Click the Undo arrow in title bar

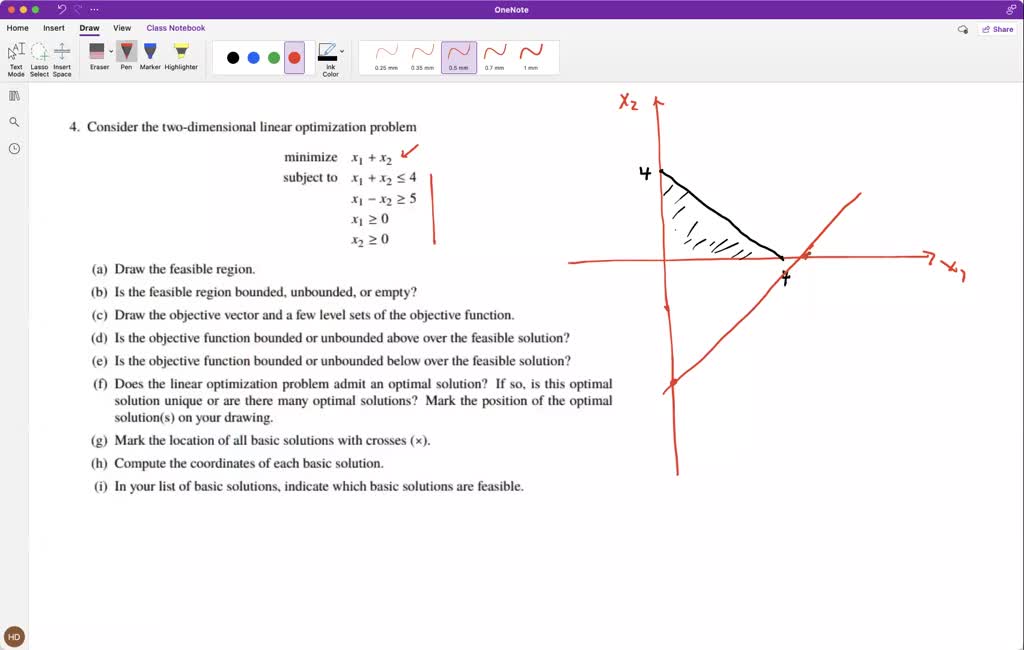(62, 9)
